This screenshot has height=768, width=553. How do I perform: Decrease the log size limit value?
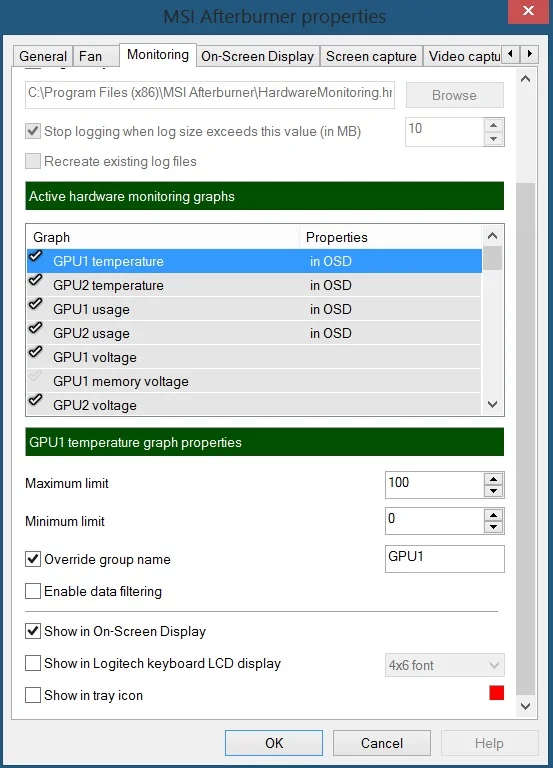[494, 139]
